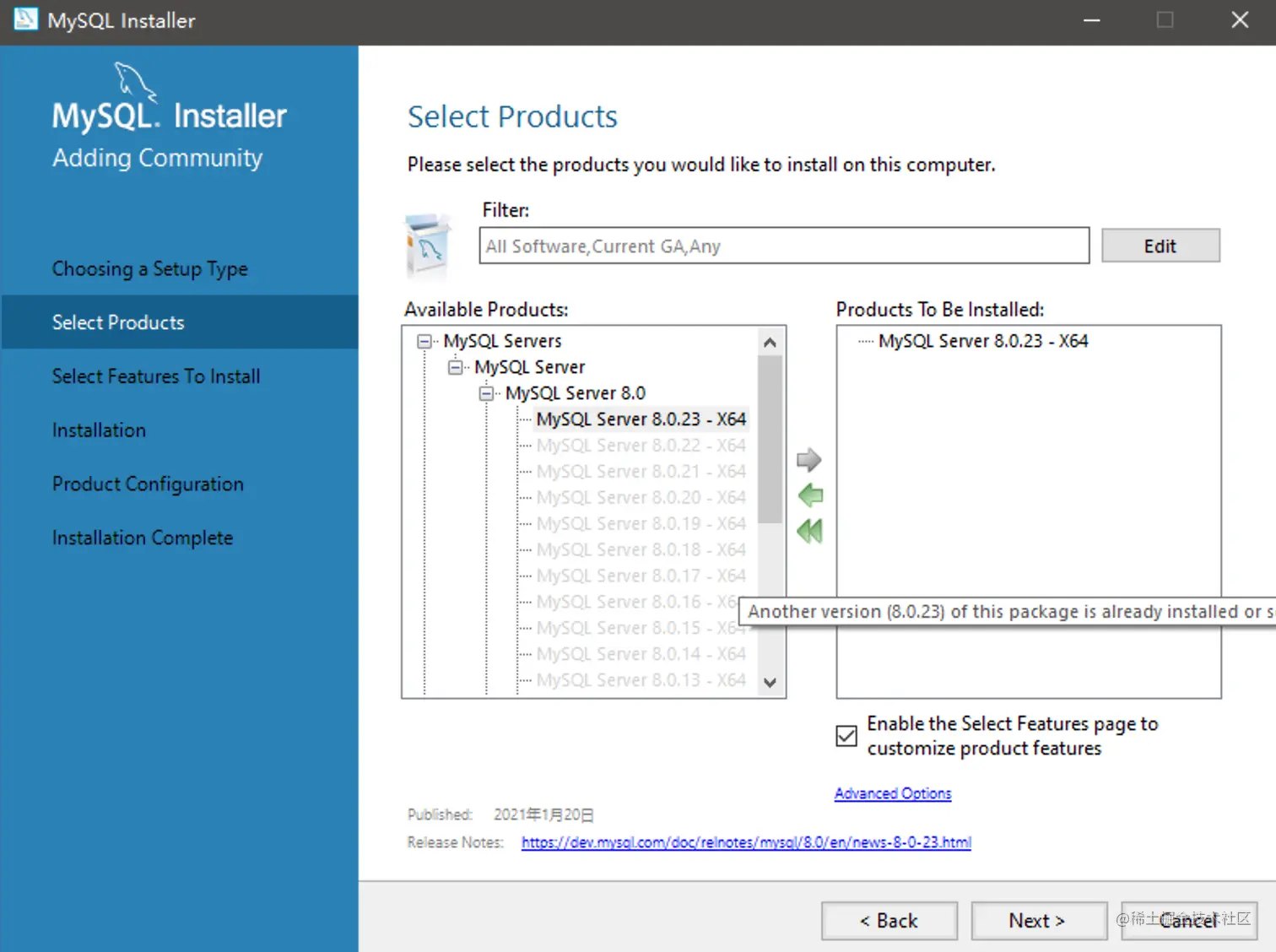The height and width of the screenshot is (952, 1276).
Task: Open the Installation step in sidebar
Action: tap(99, 430)
